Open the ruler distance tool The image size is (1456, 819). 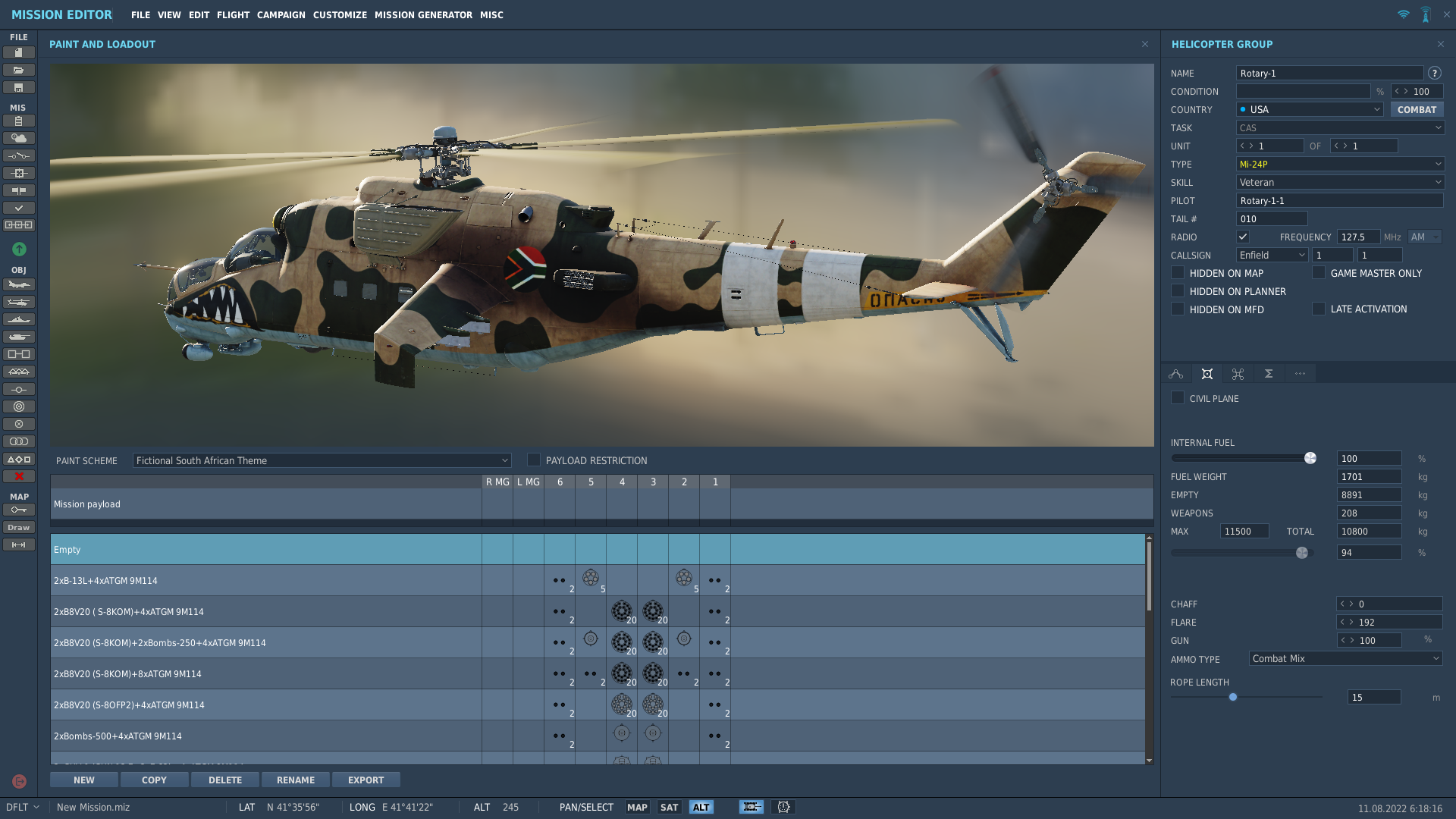[19, 544]
